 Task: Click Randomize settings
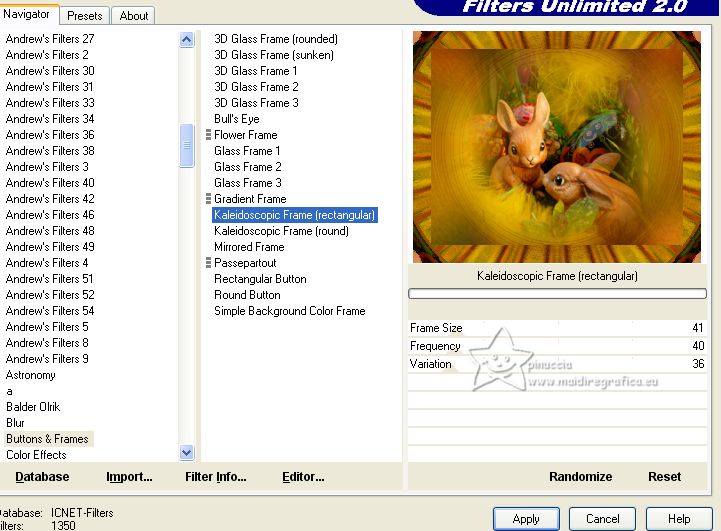point(580,477)
